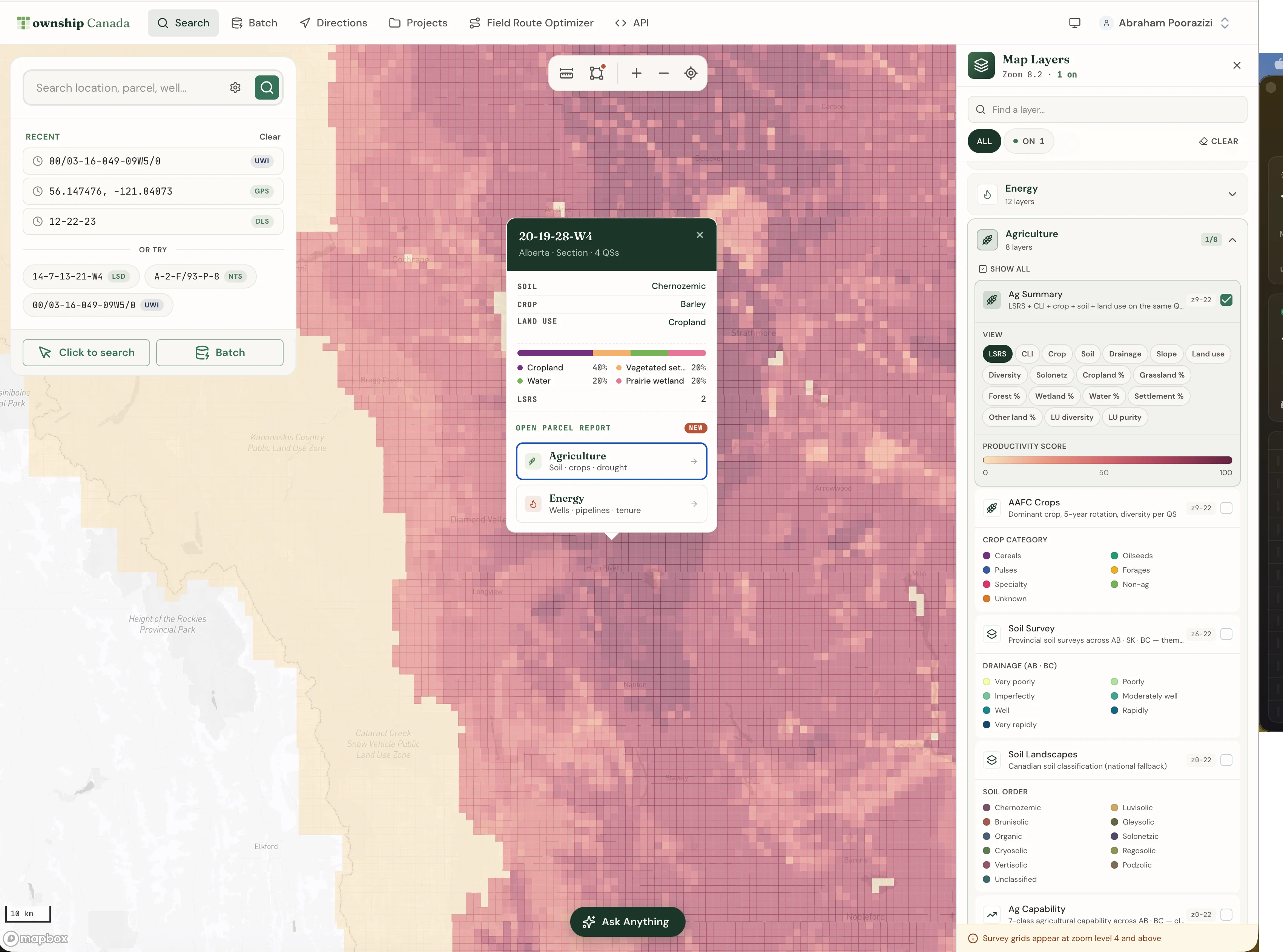Click the Energy group flame icon
The height and width of the screenshot is (952, 1283).
pos(987,194)
